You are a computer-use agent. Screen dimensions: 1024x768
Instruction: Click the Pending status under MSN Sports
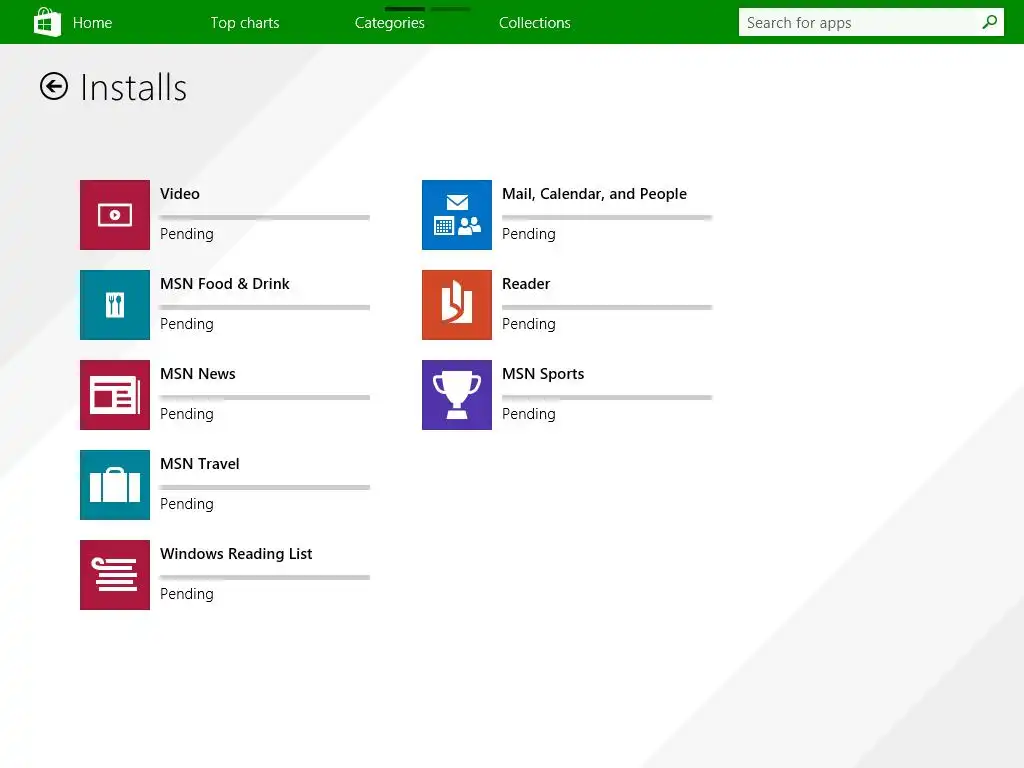pyautogui.click(x=529, y=414)
